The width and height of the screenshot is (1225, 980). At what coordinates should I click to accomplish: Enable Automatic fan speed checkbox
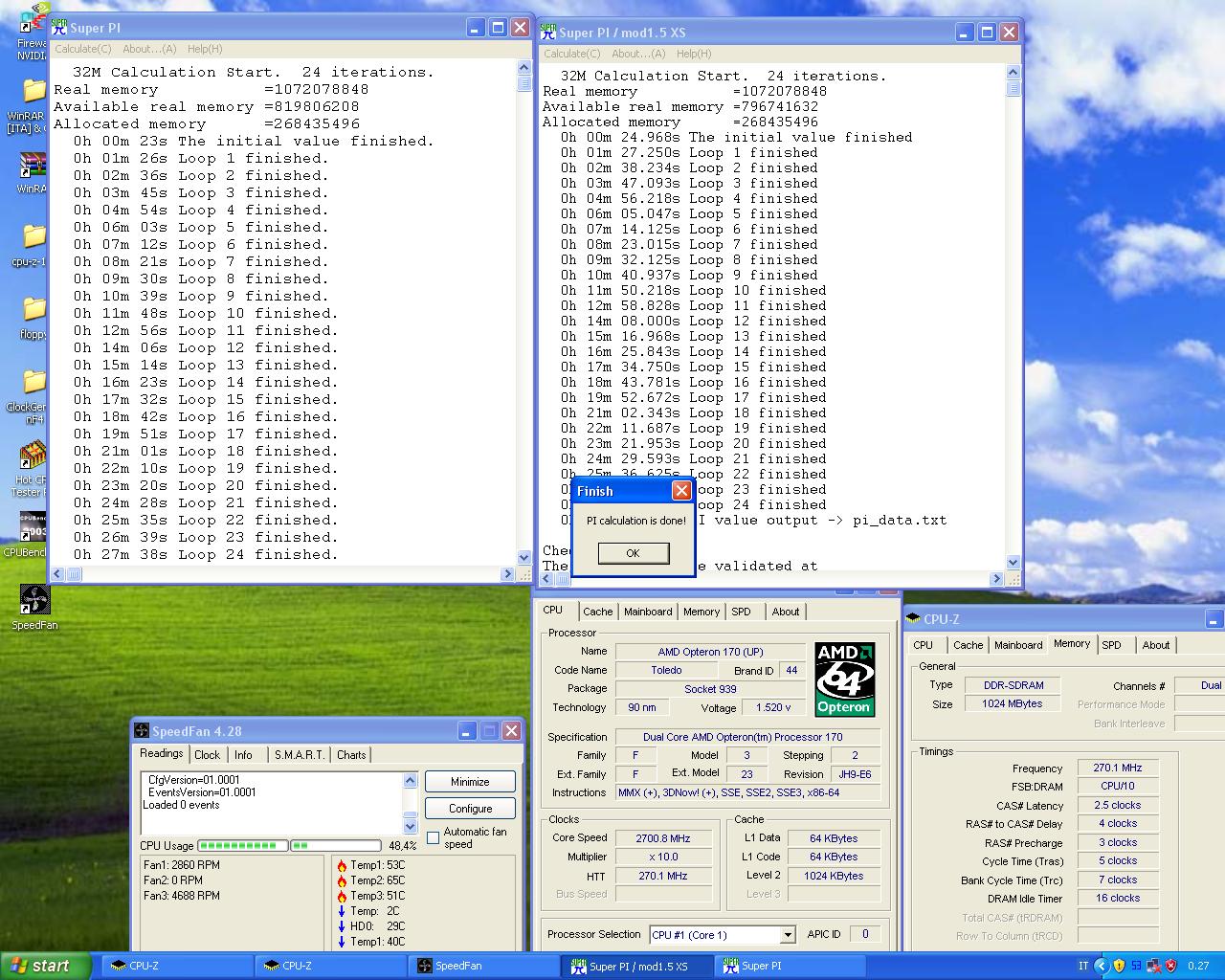[x=433, y=837]
